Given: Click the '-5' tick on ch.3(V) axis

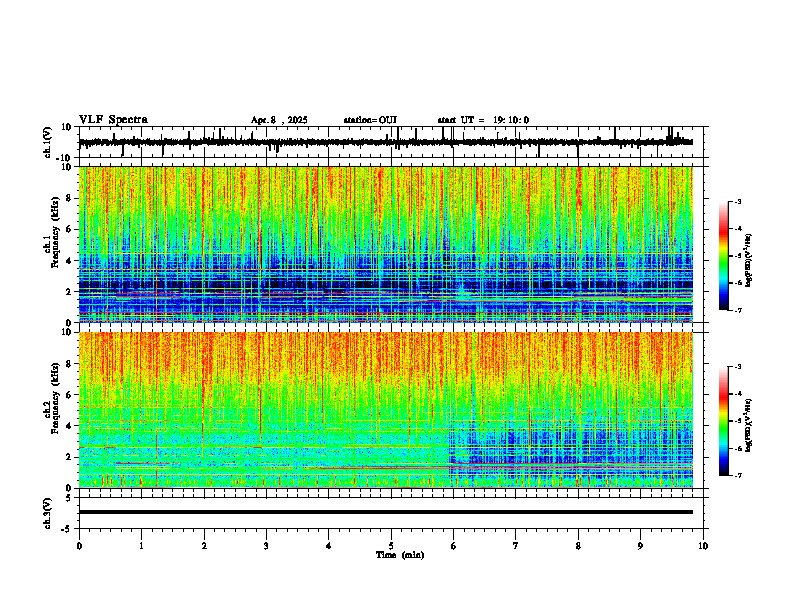Looking at the screenshot, I should 67,529.
